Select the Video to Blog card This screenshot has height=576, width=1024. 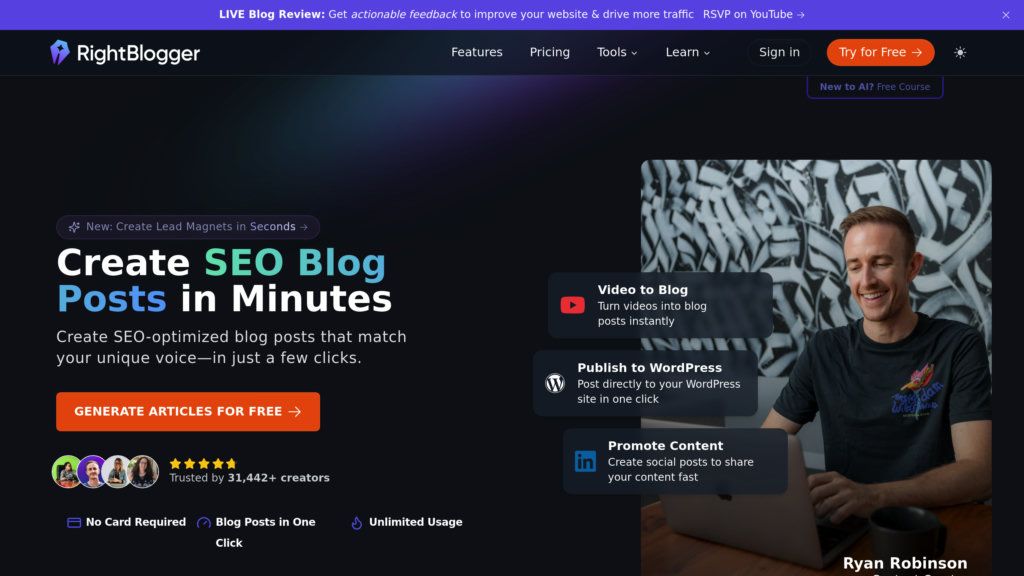point(660,305)
